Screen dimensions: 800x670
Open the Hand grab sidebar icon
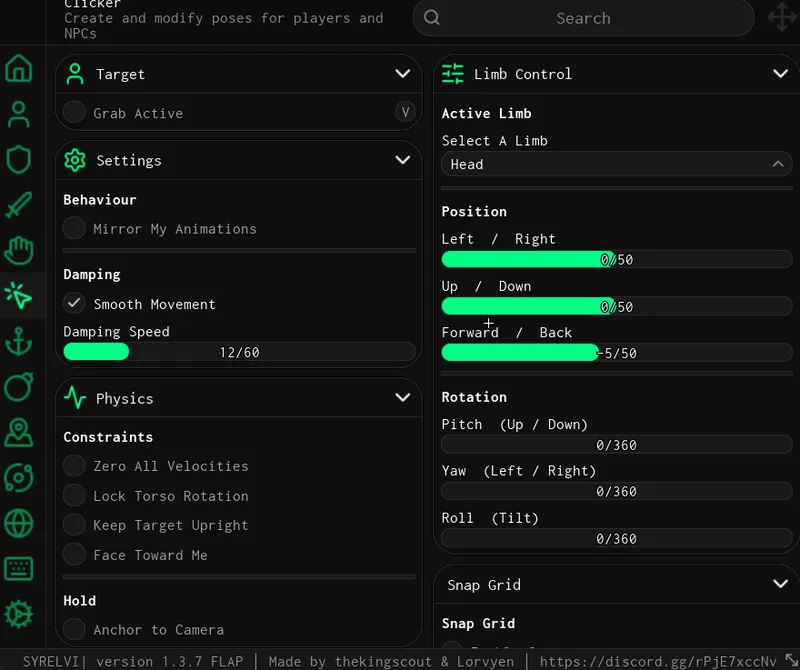pyautogui.click(x=19, y=250)
